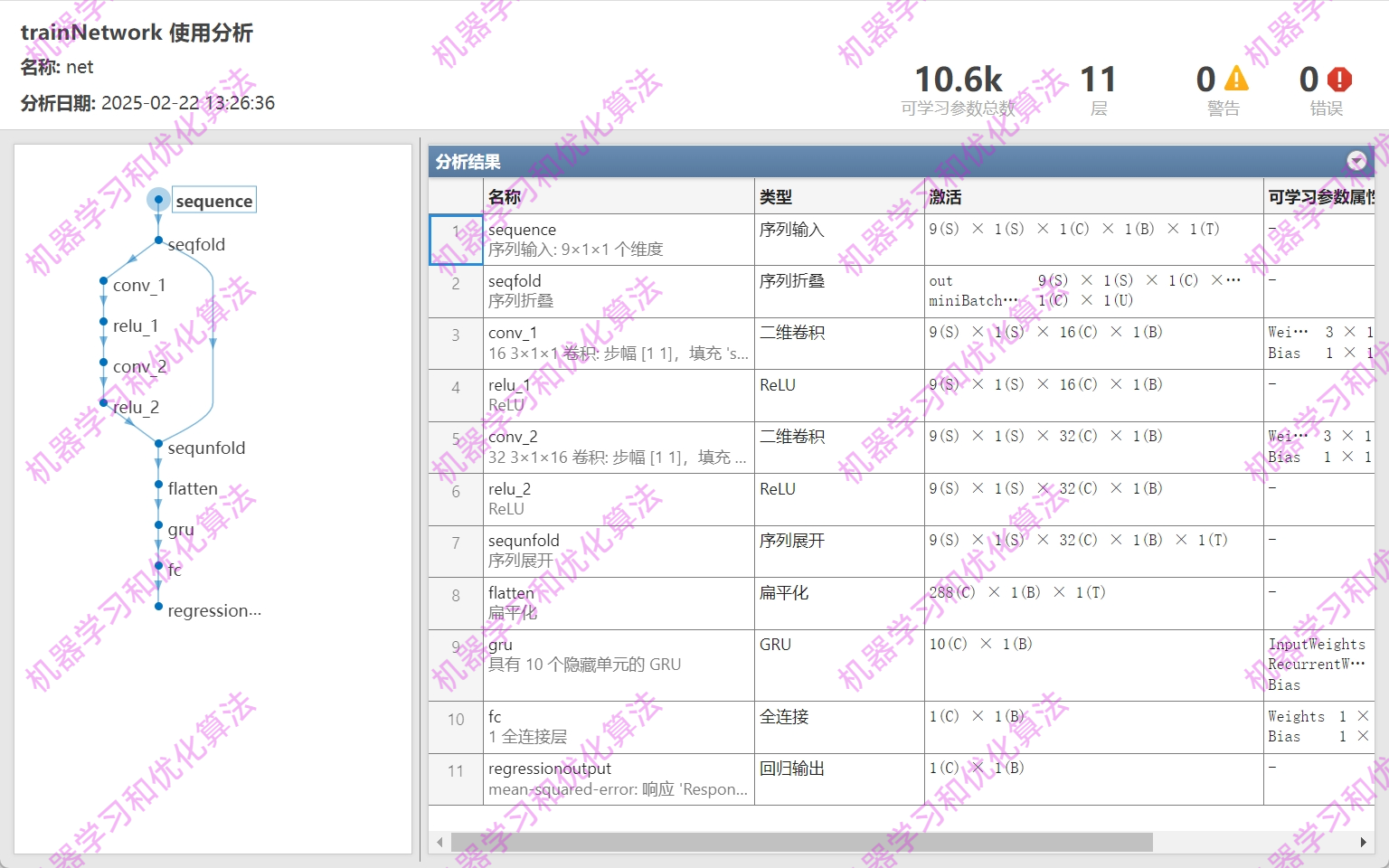Click row number 11 cell
This screenshot has height=868, width=1389.
[456, 779]
